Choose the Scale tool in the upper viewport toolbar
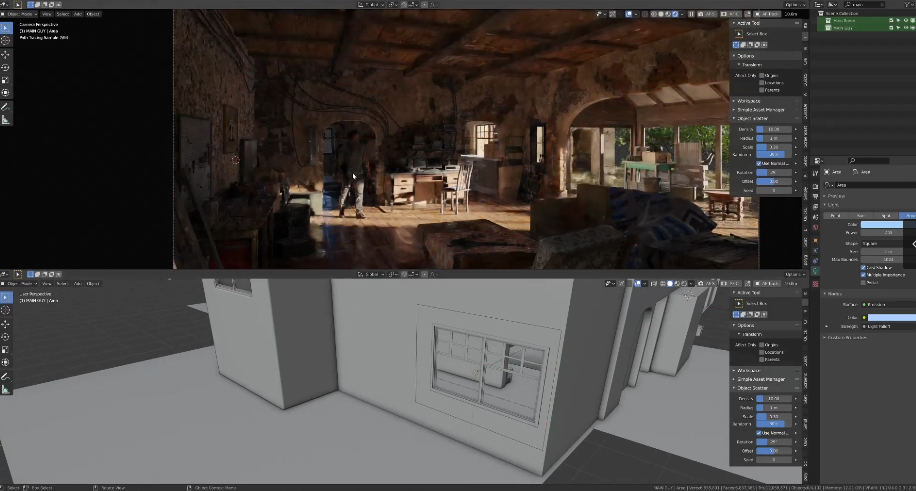The height and width of the screenshot is (491, 916). (6, 80)
